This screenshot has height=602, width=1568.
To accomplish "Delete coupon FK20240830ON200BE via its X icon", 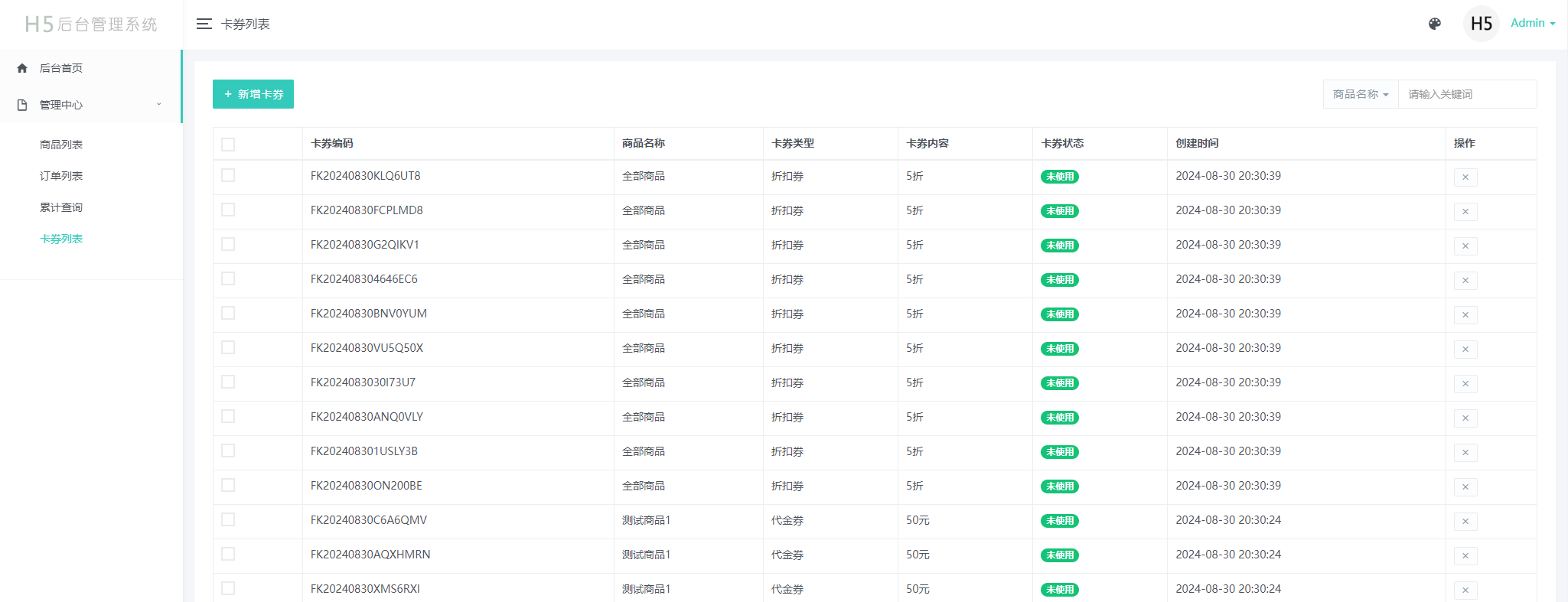I will (x=1465, y=487).
